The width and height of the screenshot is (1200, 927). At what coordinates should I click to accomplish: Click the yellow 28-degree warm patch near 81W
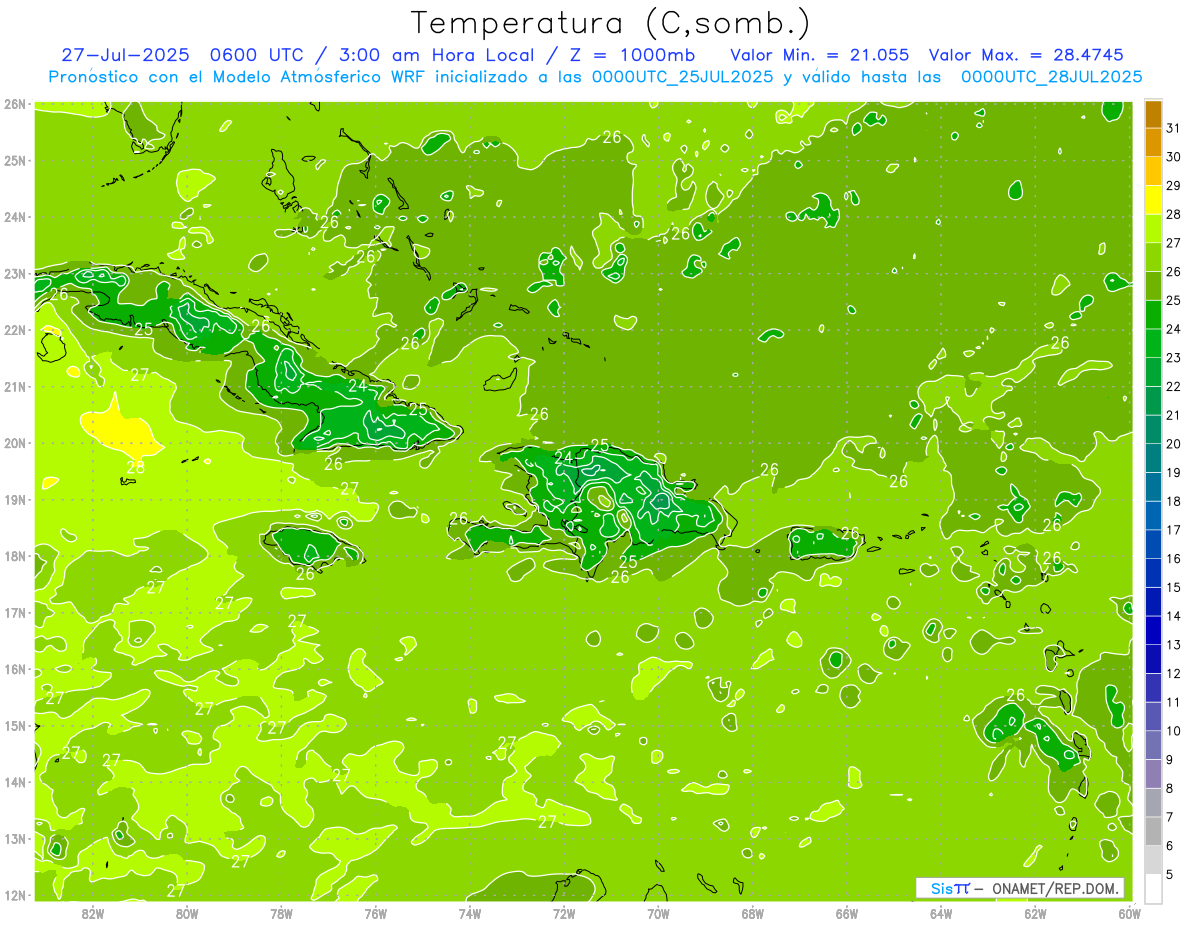click(x=120, y=430)
